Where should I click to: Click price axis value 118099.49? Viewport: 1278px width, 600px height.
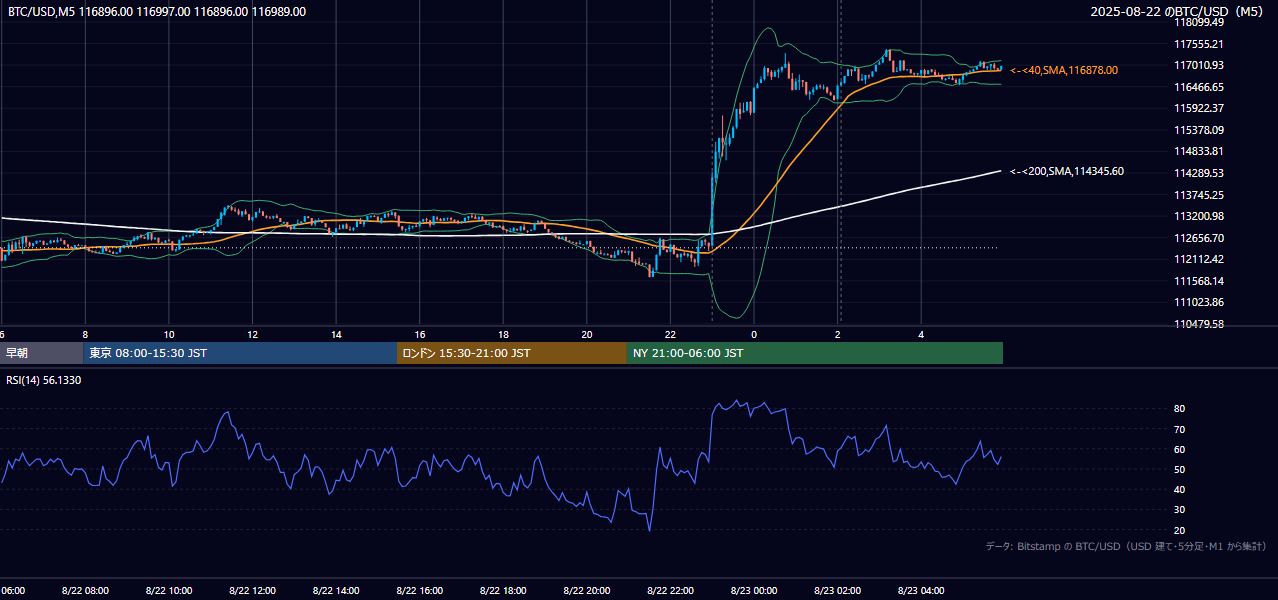tap(1199, 22)
